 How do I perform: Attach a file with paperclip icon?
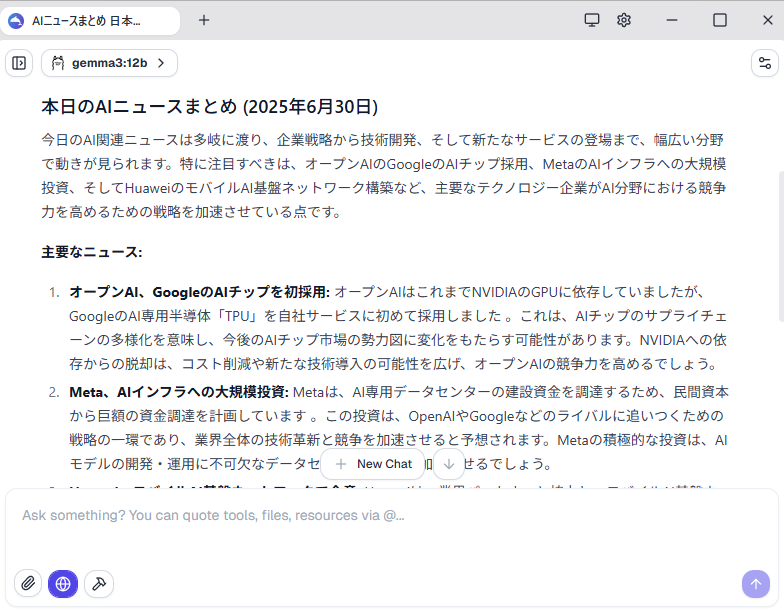(28, 584)
